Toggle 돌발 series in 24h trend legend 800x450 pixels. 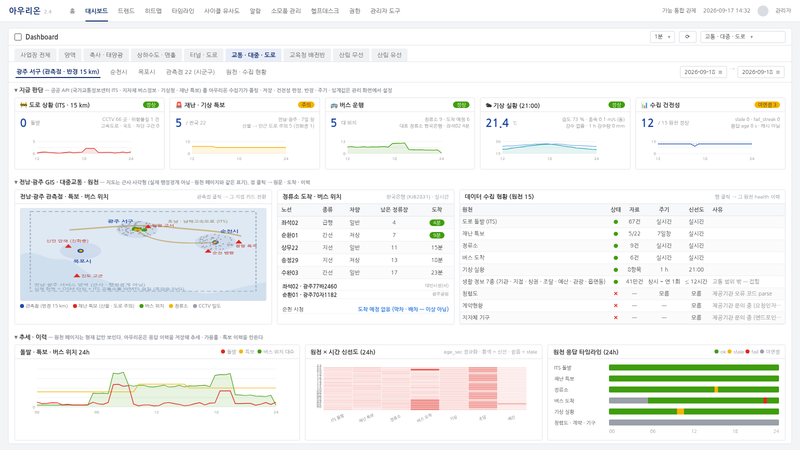tap(229, 352)
